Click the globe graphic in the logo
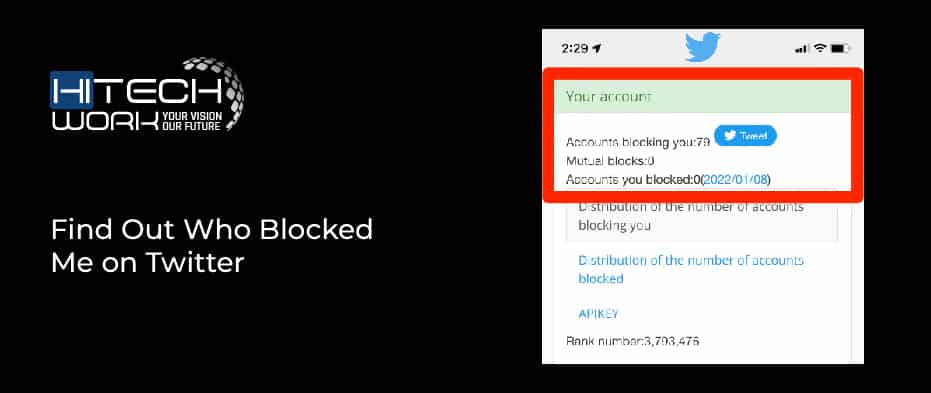The height and width of the screenshot is (393, 931). (x=220, y=93)
